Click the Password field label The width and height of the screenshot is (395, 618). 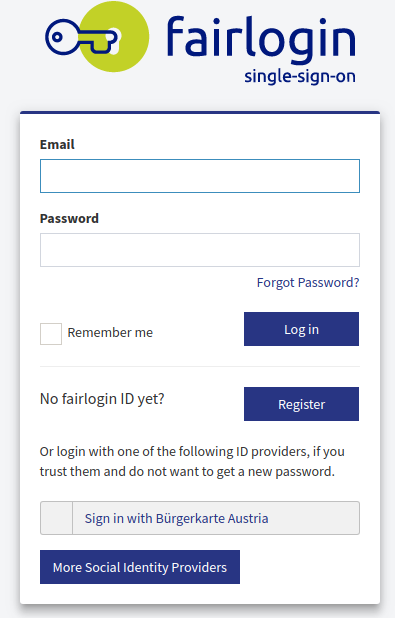tap(69, 218)
